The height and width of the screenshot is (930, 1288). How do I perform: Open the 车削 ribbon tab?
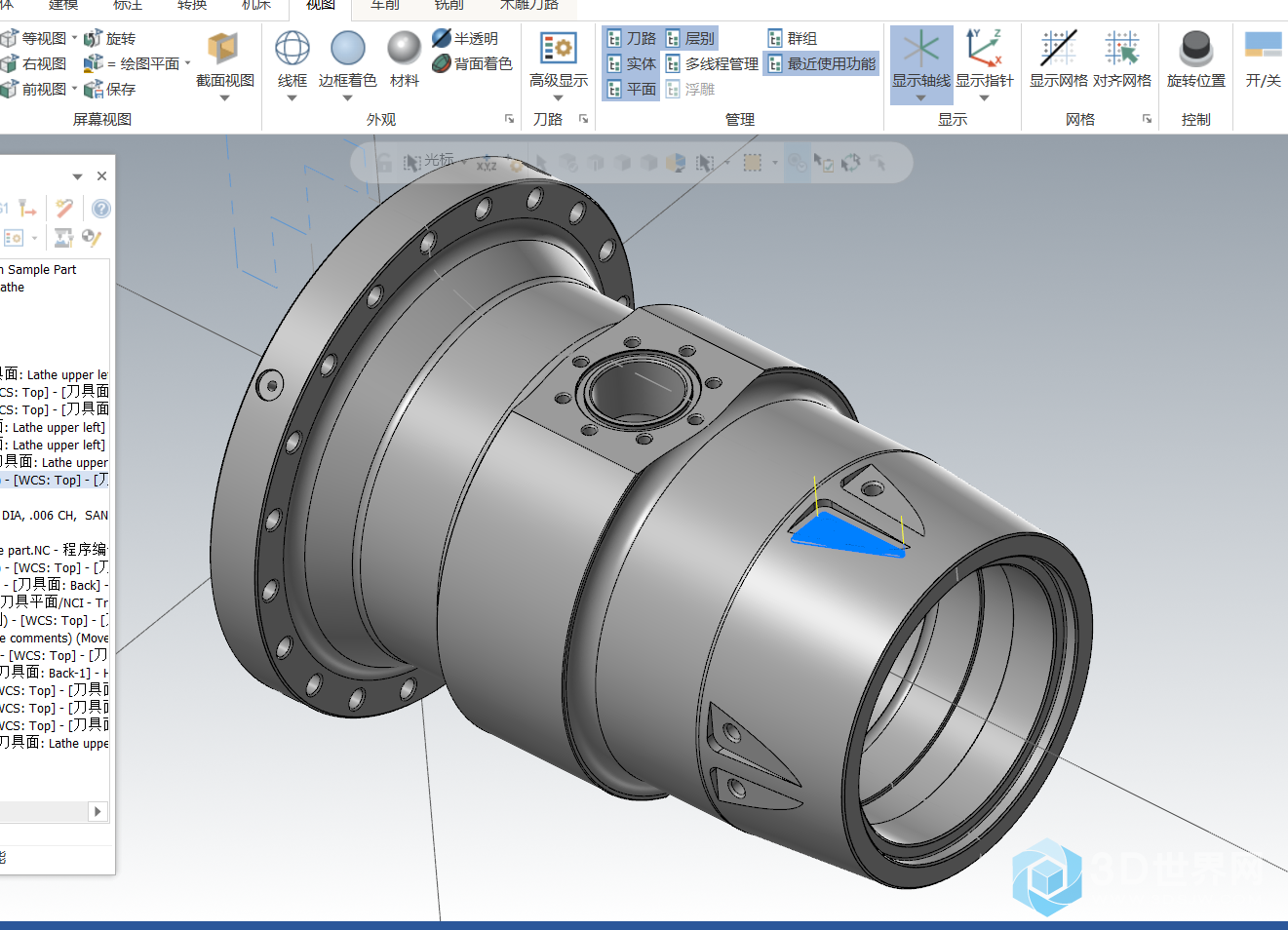coord(385,5)
